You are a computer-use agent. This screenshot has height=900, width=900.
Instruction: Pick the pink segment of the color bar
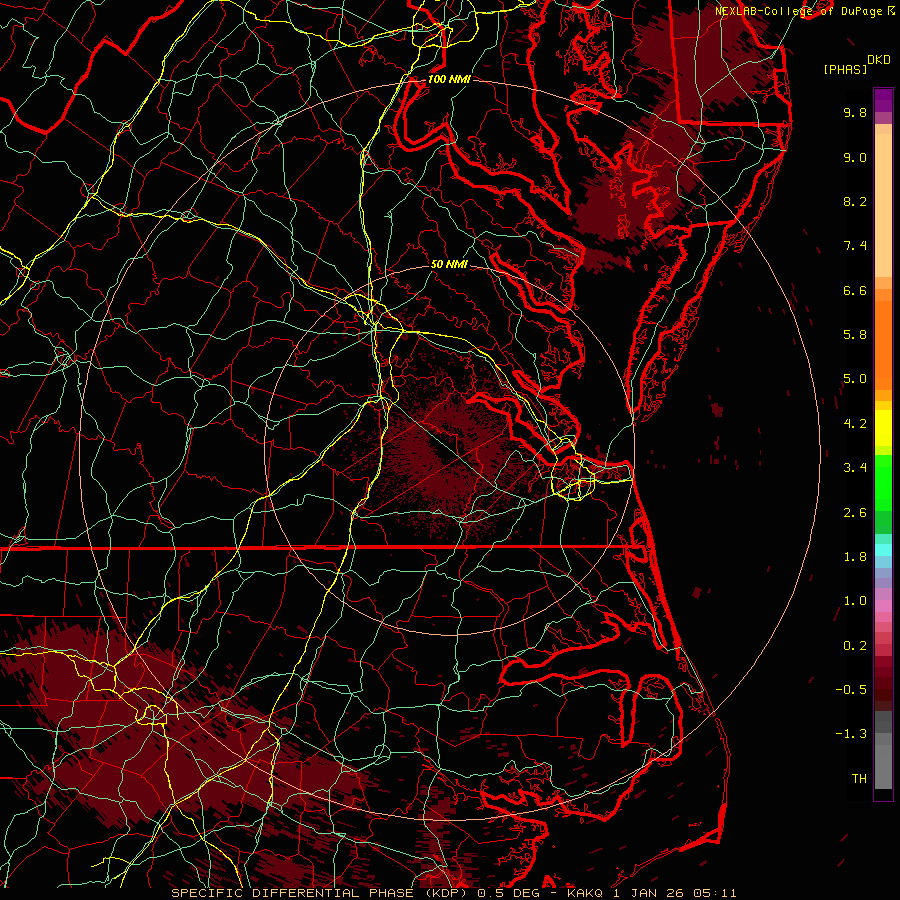click(x=883, y=606)
